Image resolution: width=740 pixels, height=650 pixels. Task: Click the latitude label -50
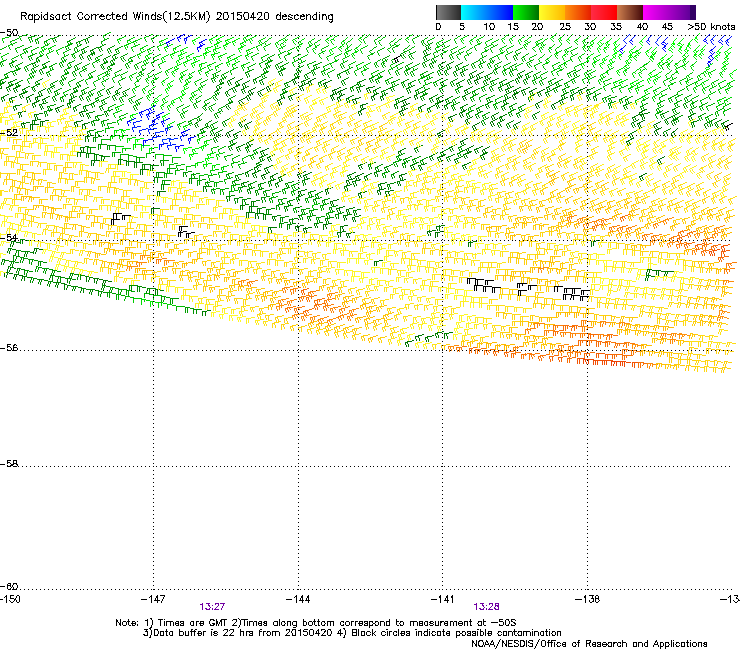coord(9,33)
